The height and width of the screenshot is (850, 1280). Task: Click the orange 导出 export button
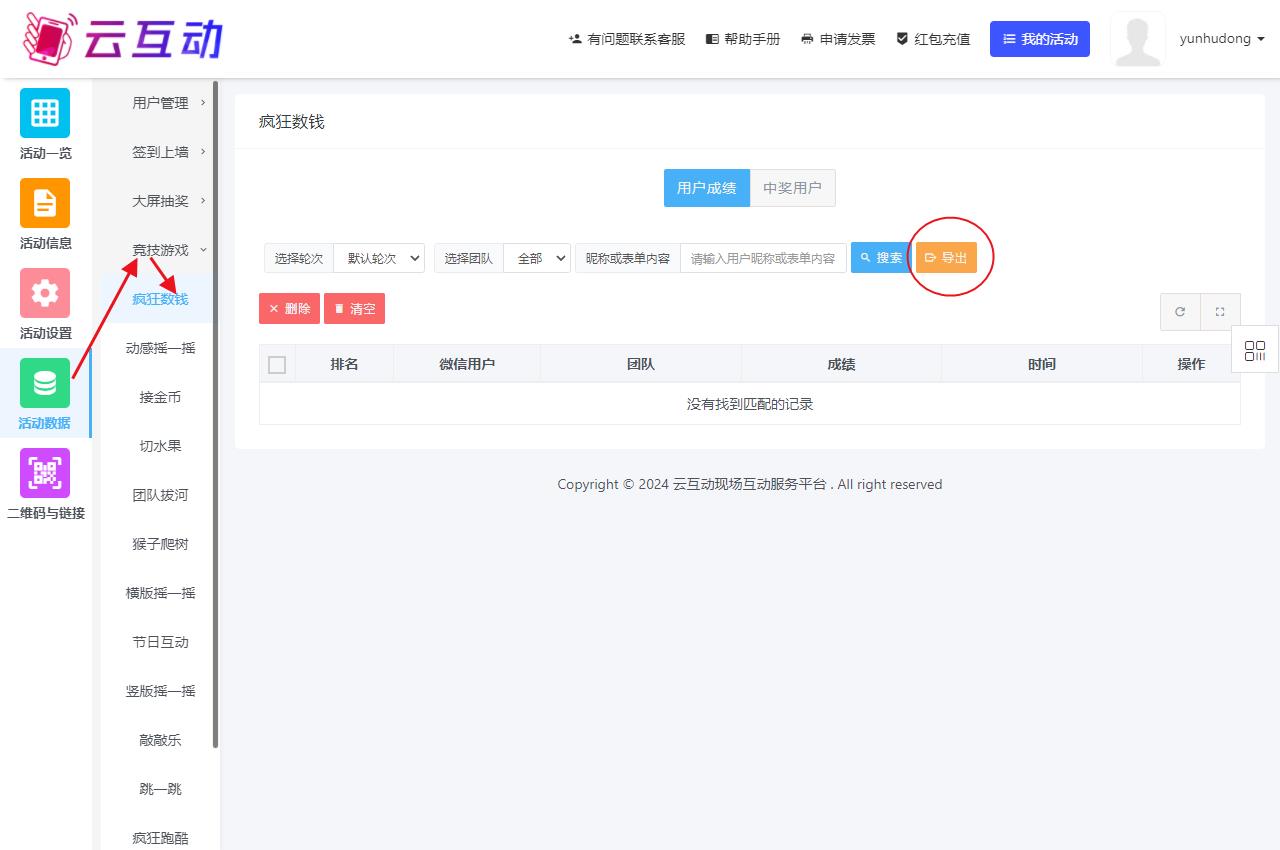coord(946,258)
